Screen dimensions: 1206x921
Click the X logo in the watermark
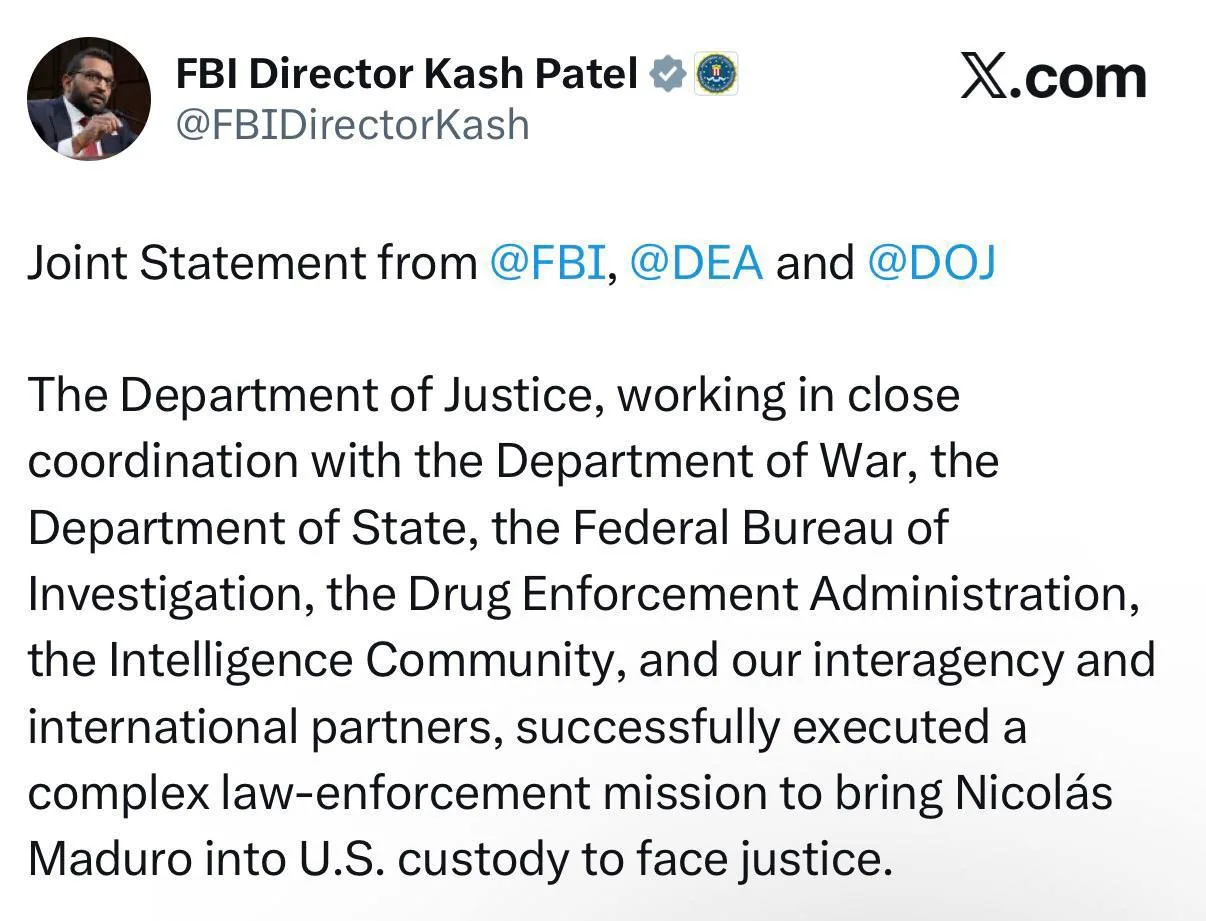pyautogui.click(x=984, y=77)
